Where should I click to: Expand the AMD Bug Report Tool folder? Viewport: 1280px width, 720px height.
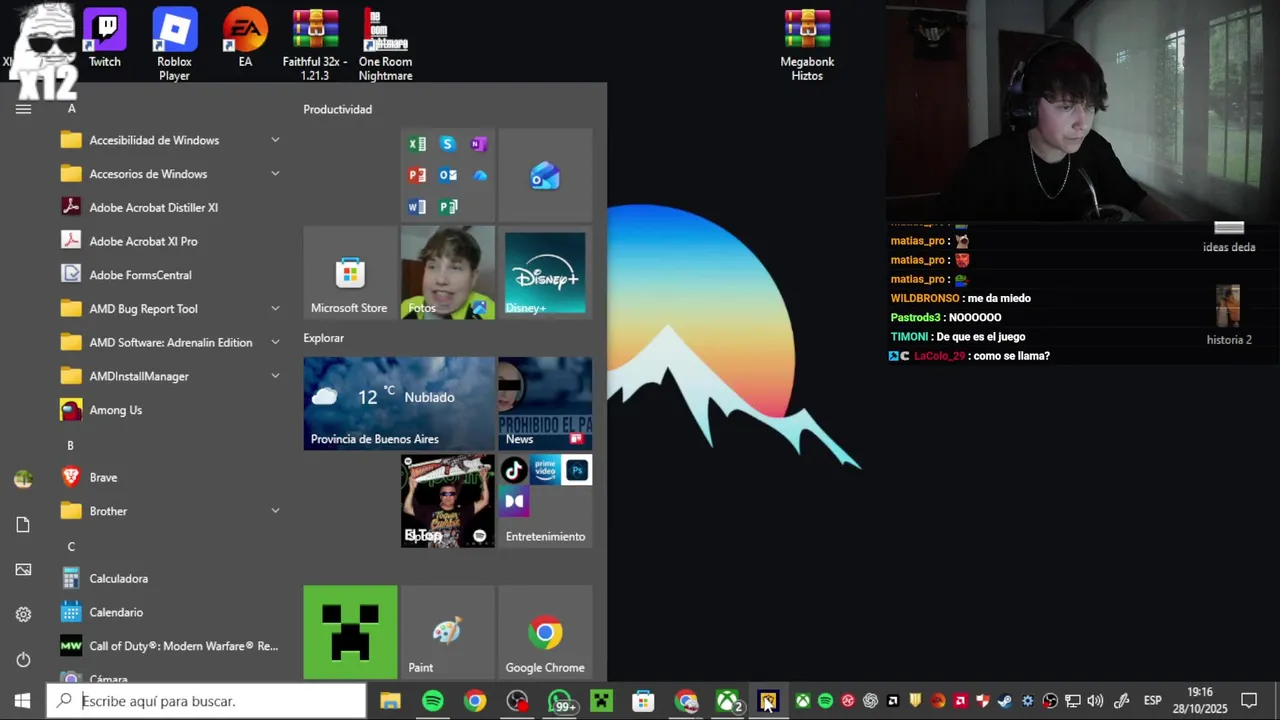point(170,309)
